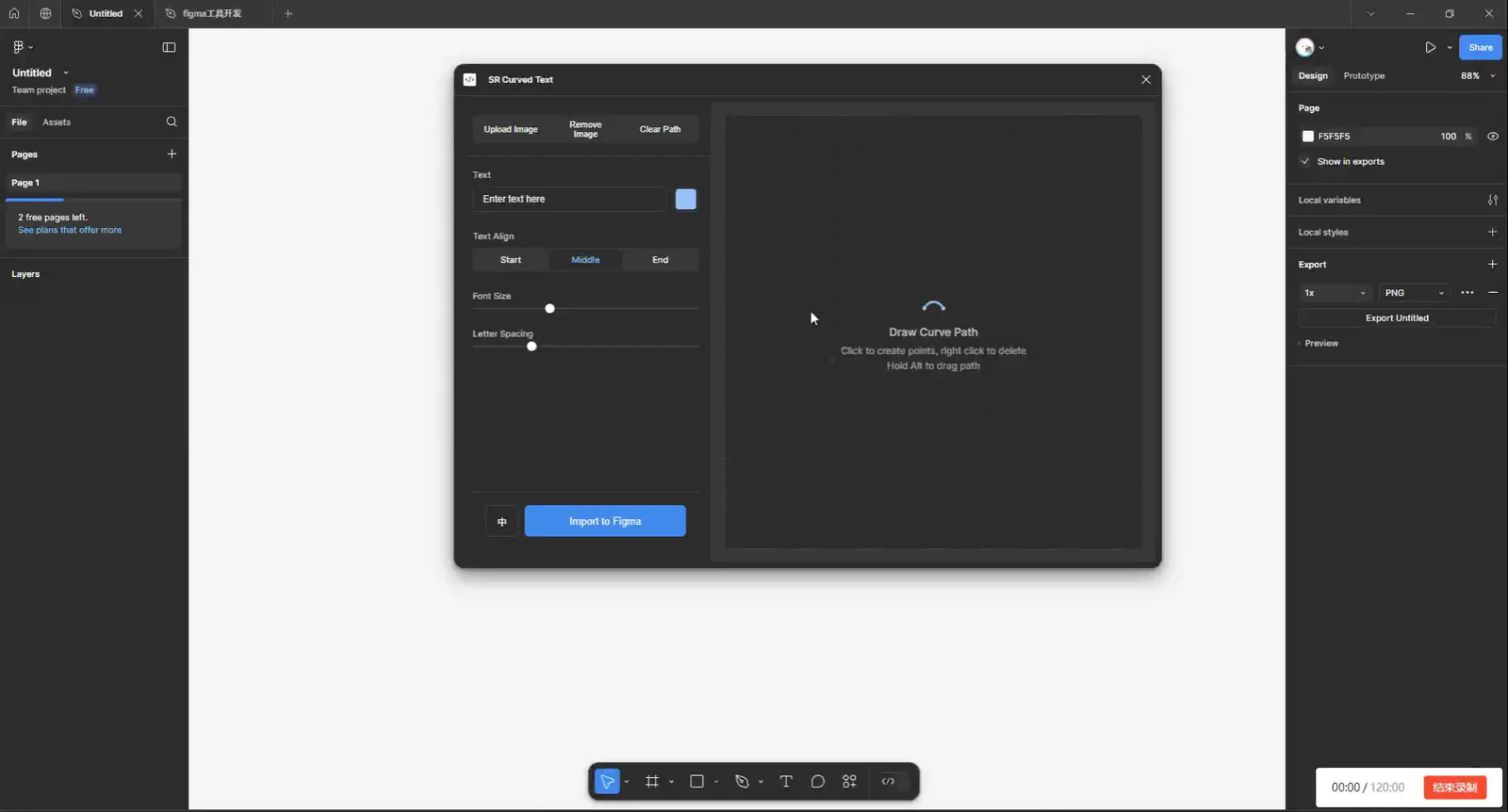The width and height of the screenshot is (1508, 812).
Task: Click the present play icon
Action: [x=1430, y=47]
